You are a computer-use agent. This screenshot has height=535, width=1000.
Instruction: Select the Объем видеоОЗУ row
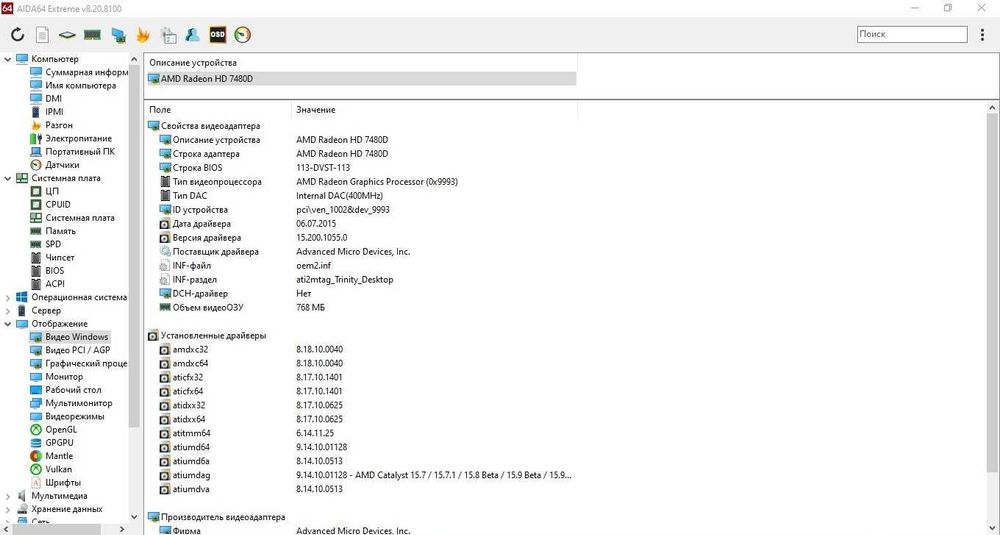point(362,308)
